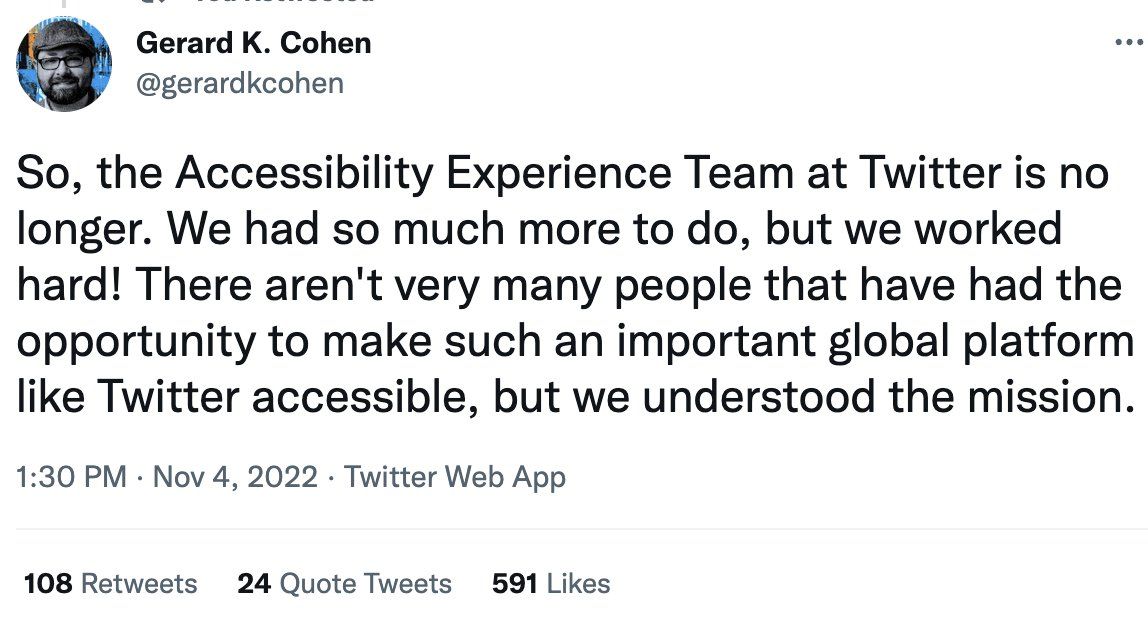View the 108 Retweets list
Image resolution: width=1148 pixels, height=622 pixels.
click(110, 583)
